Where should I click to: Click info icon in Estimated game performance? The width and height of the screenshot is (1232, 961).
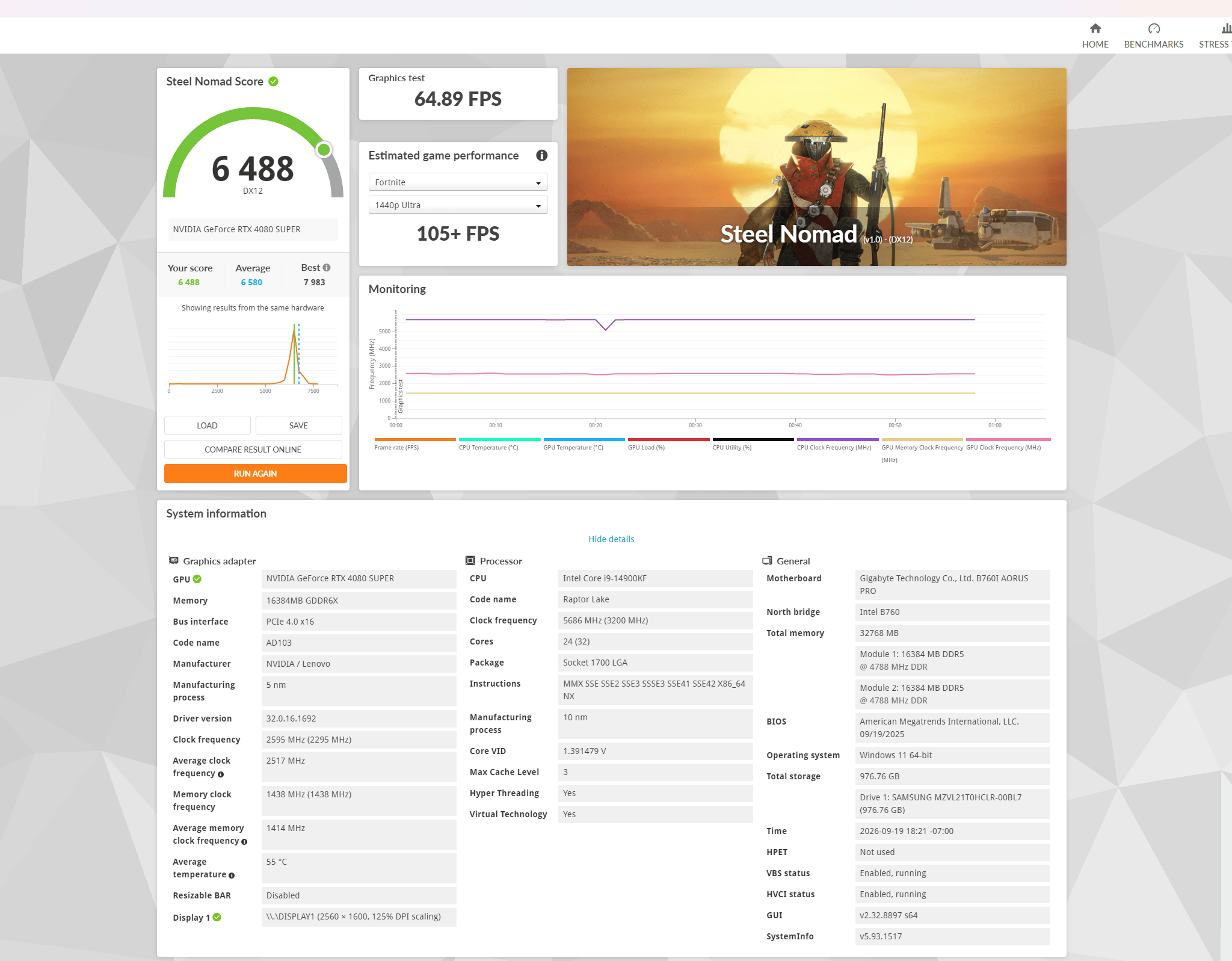541,155
